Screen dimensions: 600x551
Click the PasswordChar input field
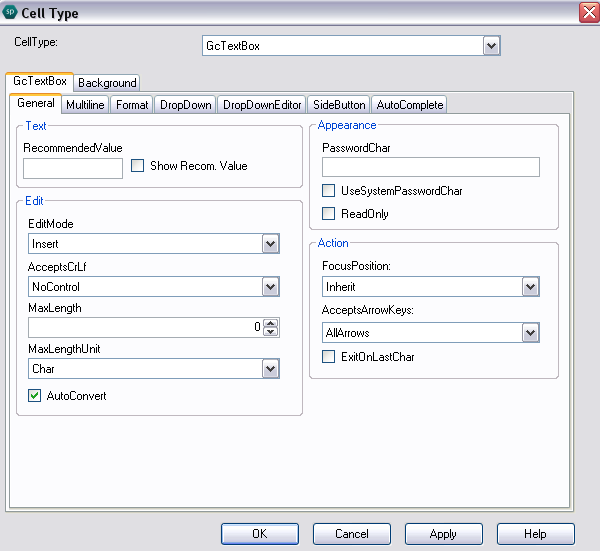point(431,167)
